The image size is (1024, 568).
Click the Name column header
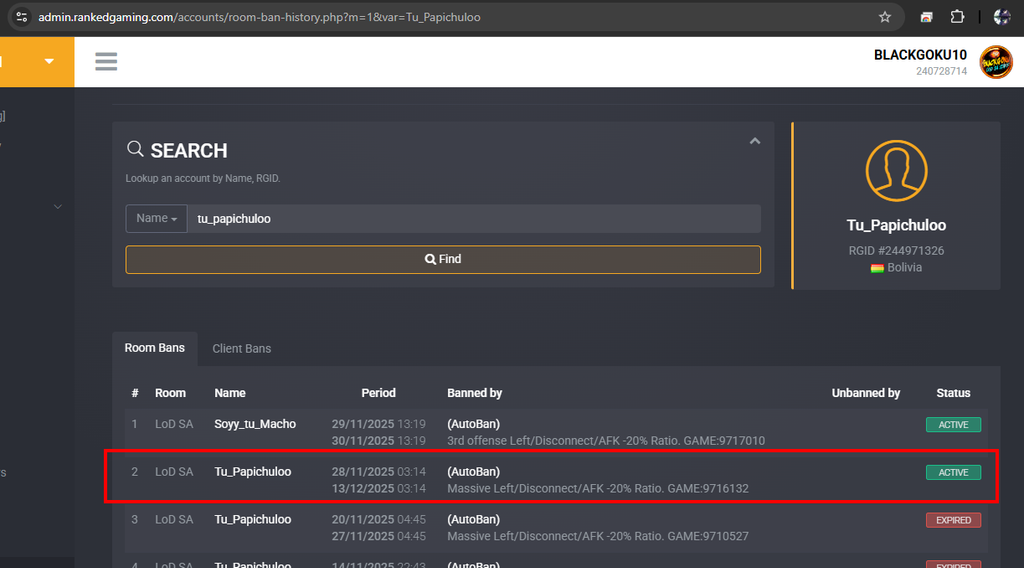click(230, 393)
